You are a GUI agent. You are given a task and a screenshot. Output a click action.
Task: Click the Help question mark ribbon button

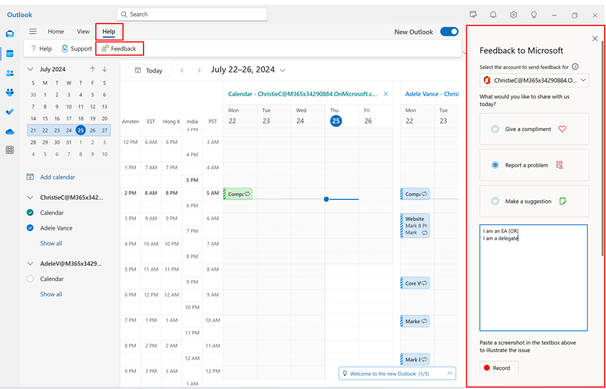point(41,49)
